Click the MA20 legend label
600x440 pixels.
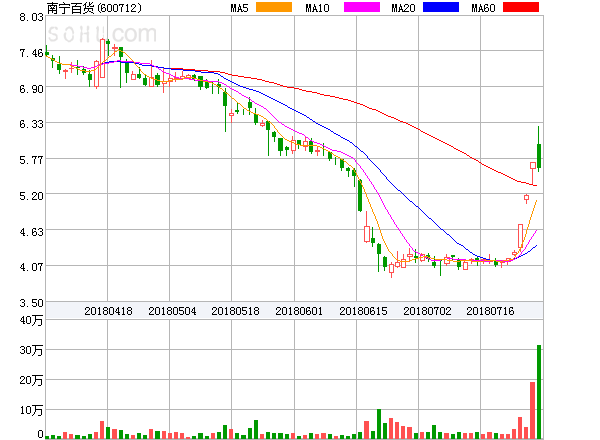pyautogui.click(x=403, y=8)
